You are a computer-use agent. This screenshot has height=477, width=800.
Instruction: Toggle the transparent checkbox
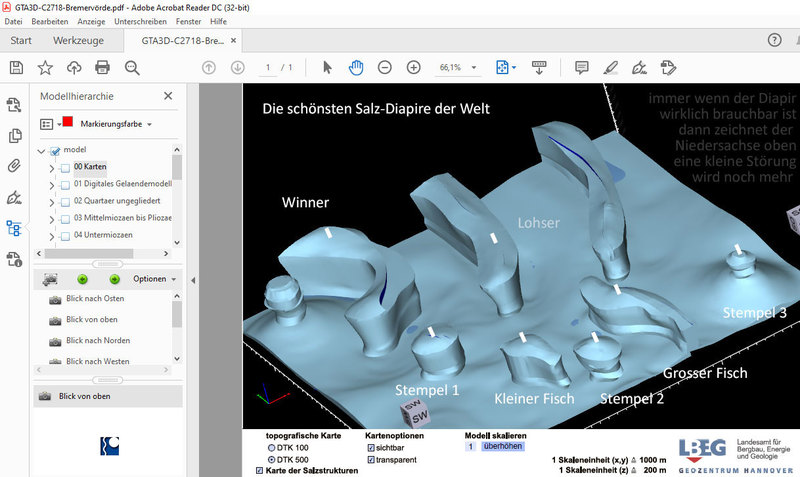point(371,460)
